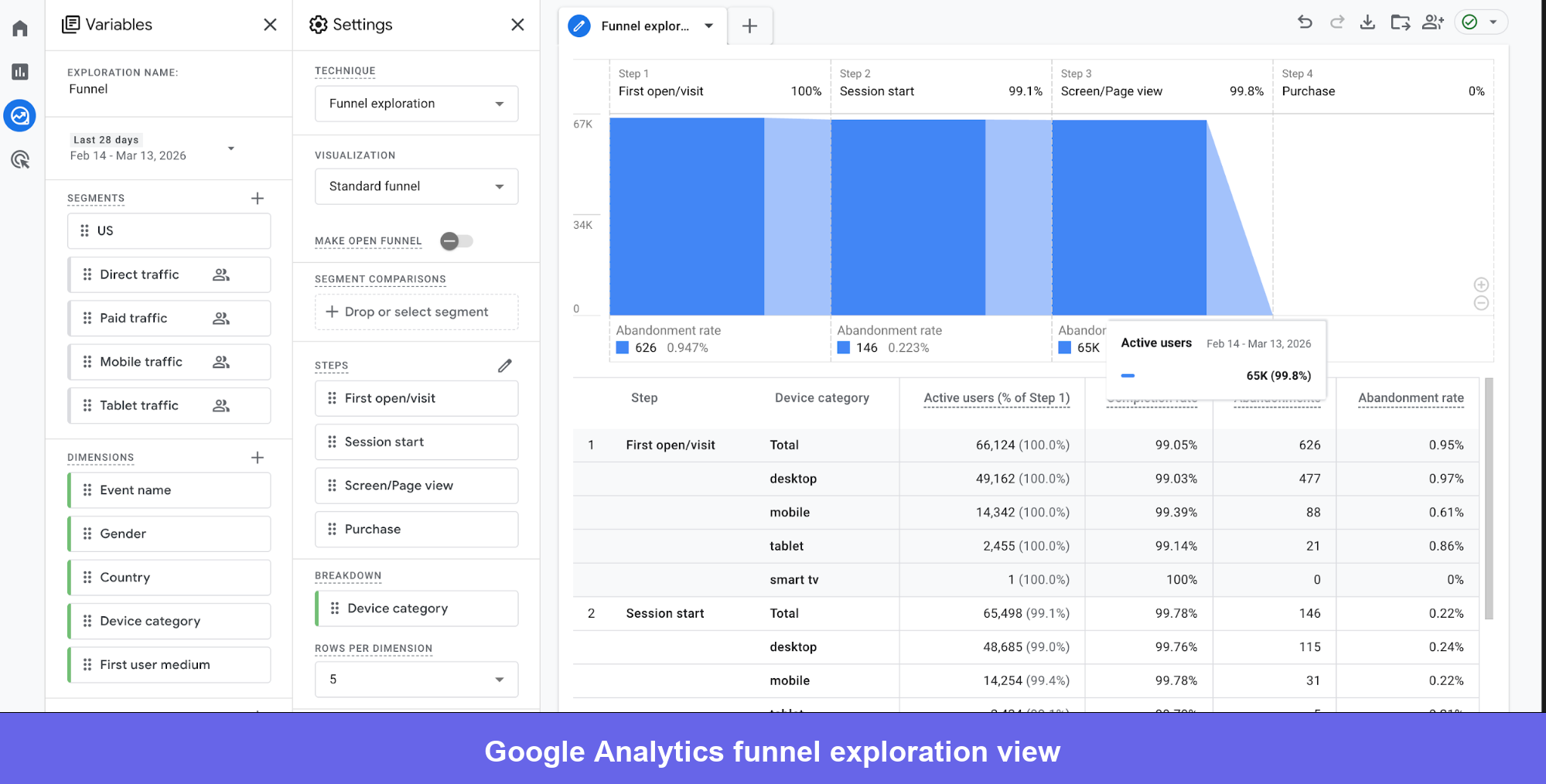Add a new segment with plus button
1546x784 pixels.
coord(258,198)
